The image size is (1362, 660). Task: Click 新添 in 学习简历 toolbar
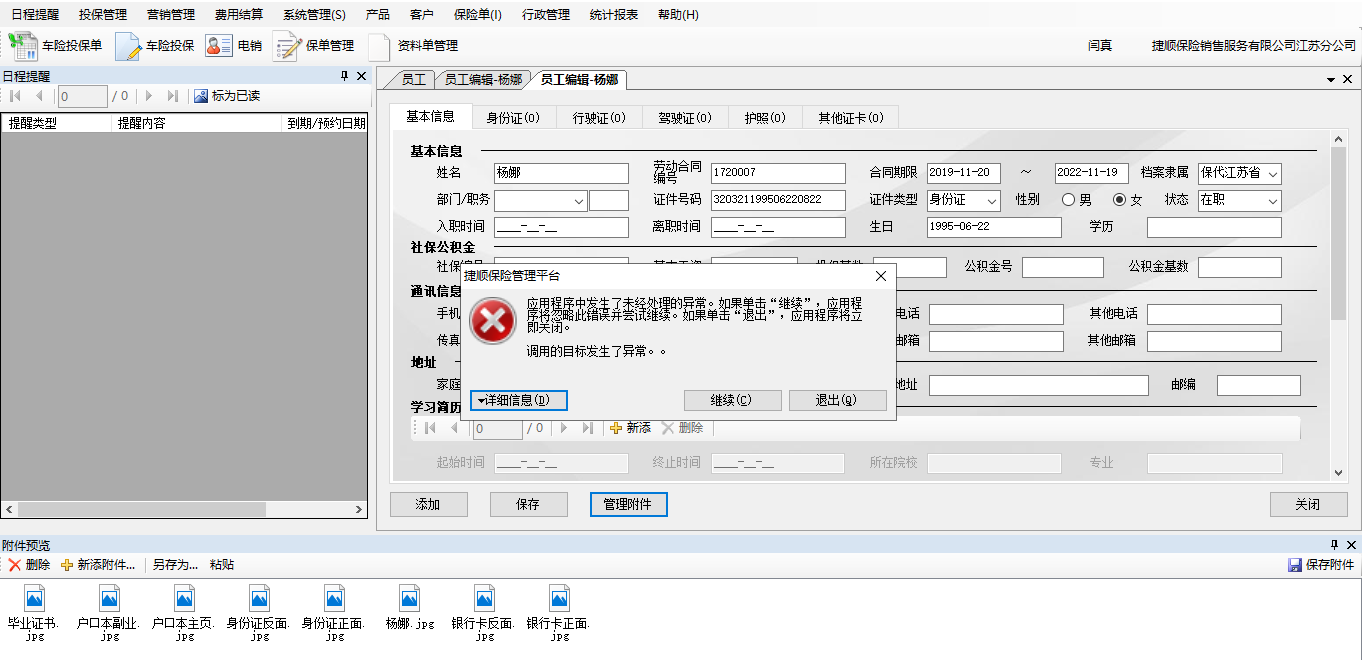[630, 428]
